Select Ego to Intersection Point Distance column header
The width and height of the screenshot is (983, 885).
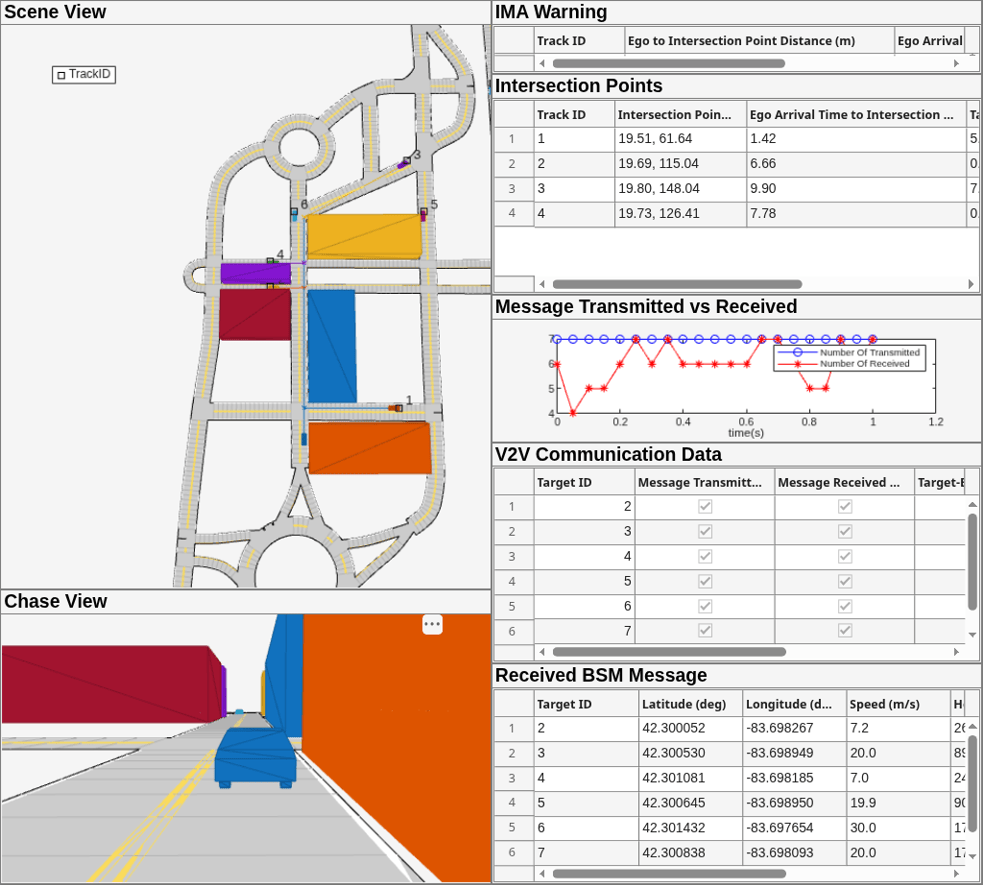pyautogui.click(x=759, y=41)
